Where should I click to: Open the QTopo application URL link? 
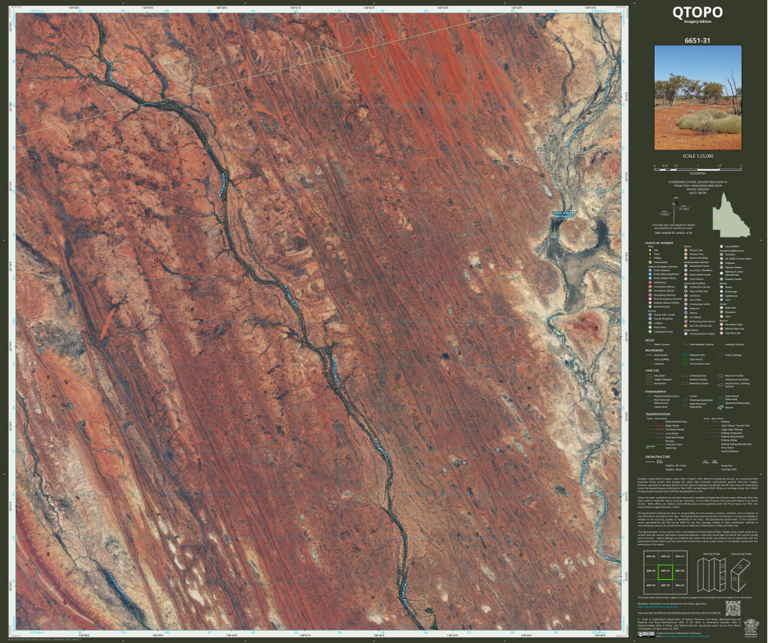coord(658,607)
